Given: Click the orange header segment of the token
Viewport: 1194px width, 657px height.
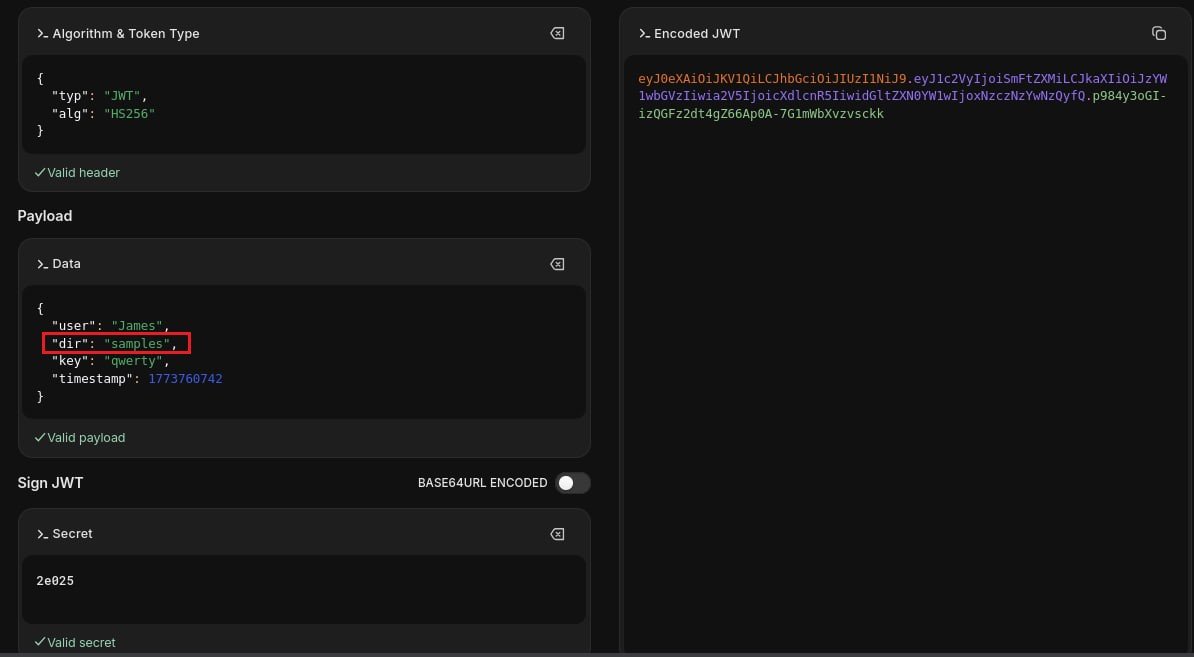Looking at the screenshot, I should coord(772,78).
